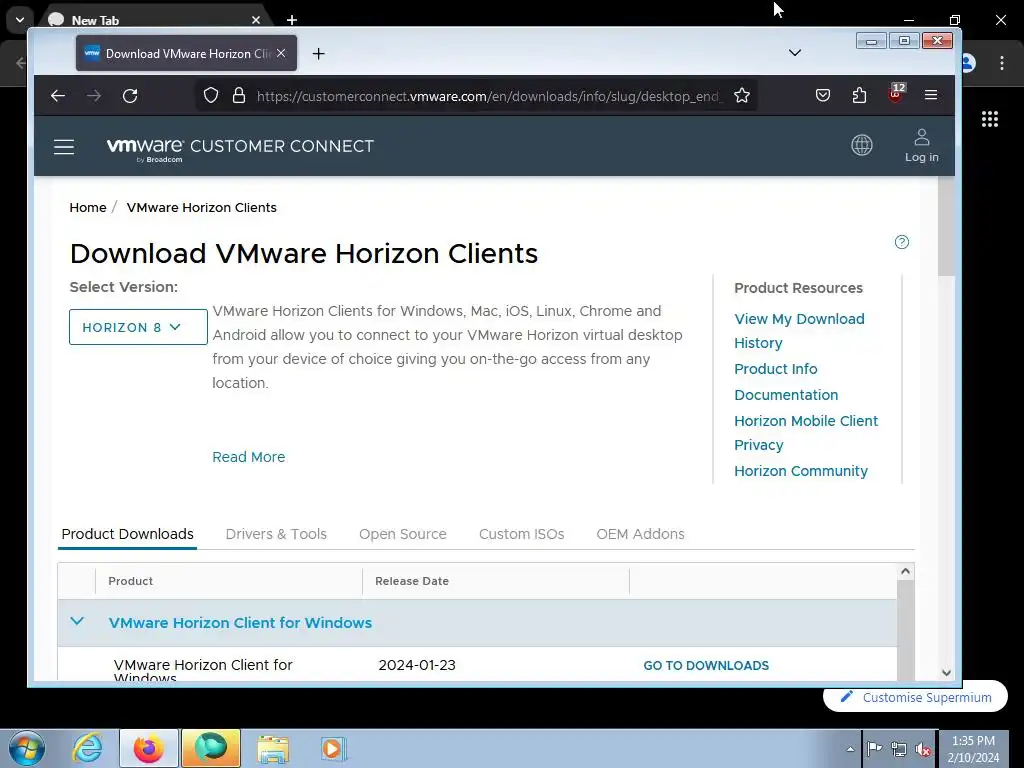This screenshot has width=1024, height=768.
Task: Open the Documentation link
Action: tap(786, 395)
